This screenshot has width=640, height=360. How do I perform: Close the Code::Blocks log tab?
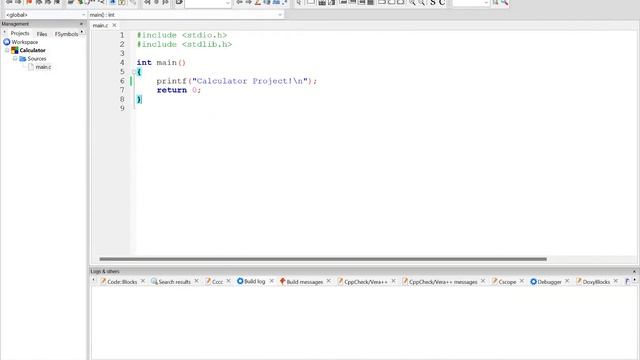coord(143,281)
